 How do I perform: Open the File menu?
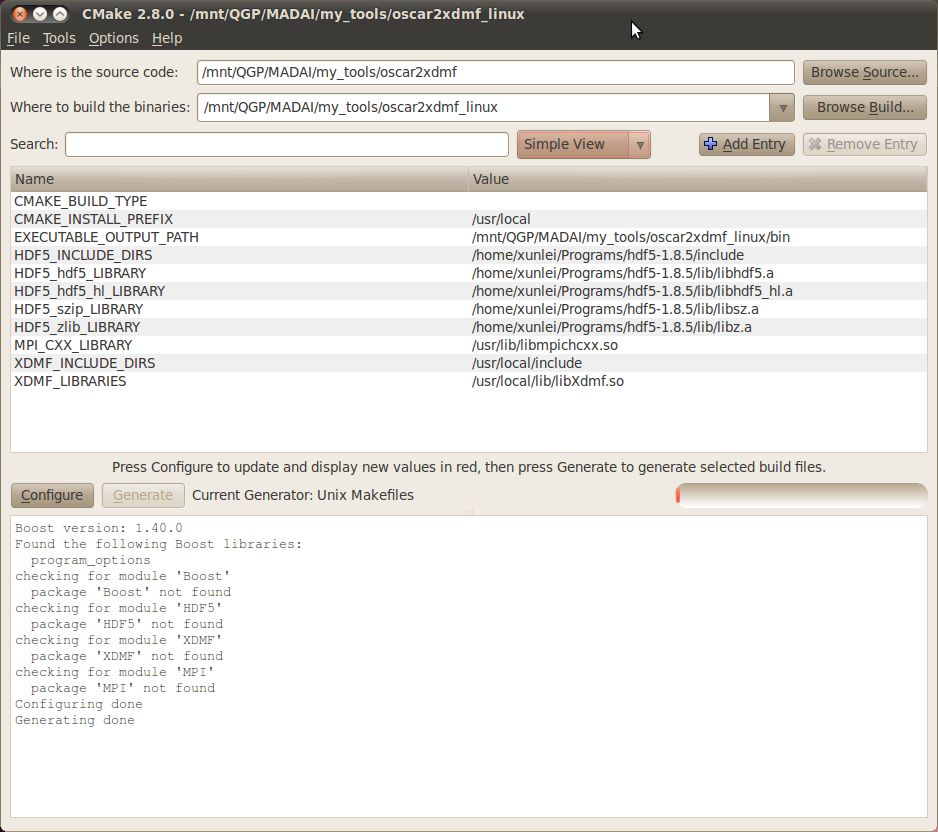point(18,38)
